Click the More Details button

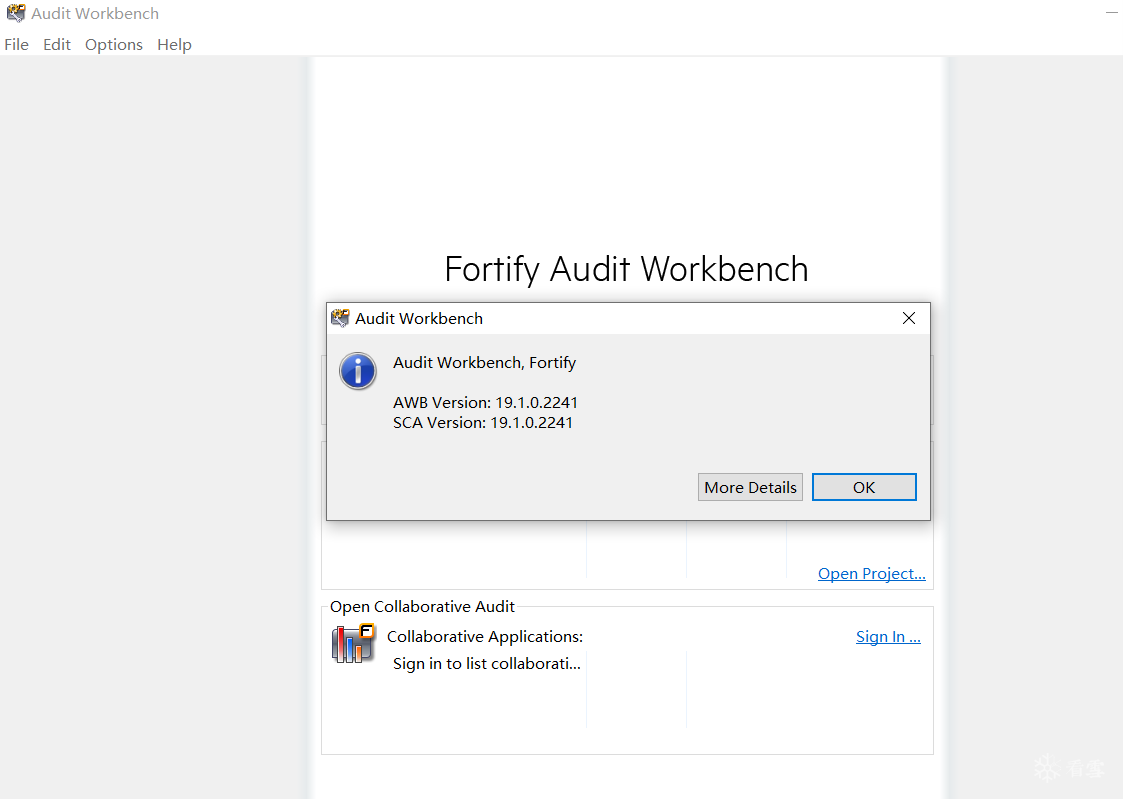pyautogui.click(x=750, y=487)
